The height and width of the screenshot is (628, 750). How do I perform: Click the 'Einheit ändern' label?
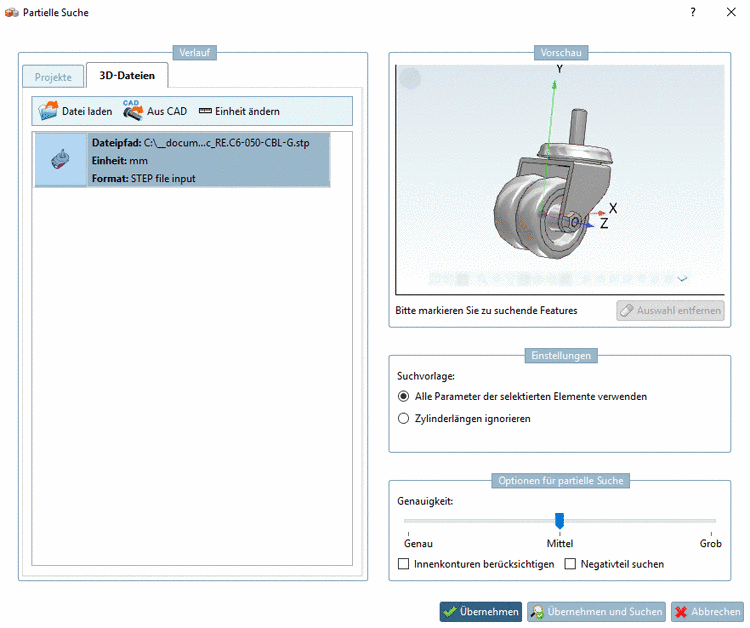point(247,111)
